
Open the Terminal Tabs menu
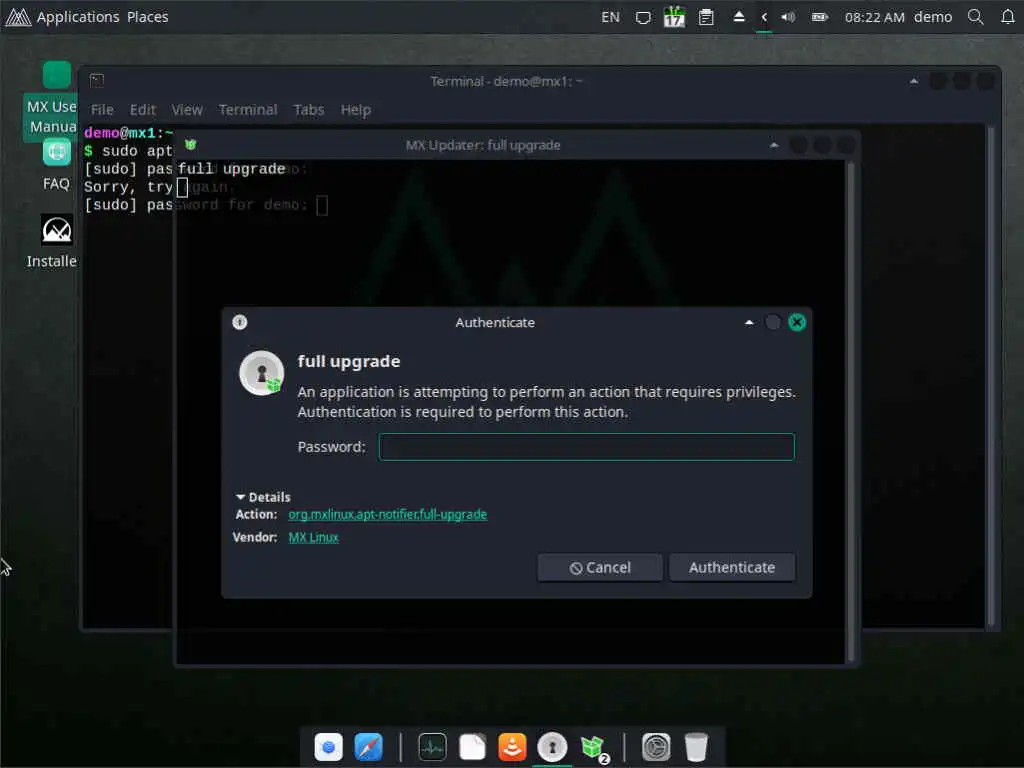(309, 110)
